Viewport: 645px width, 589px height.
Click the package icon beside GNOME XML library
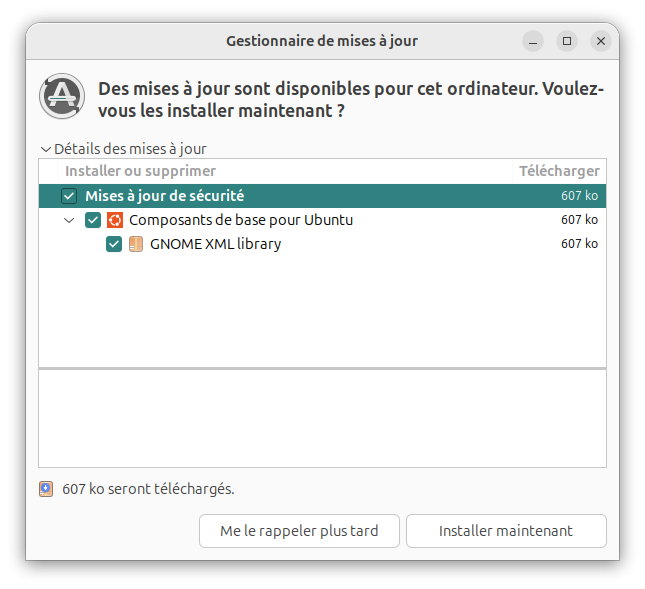[x=136, y=244]
